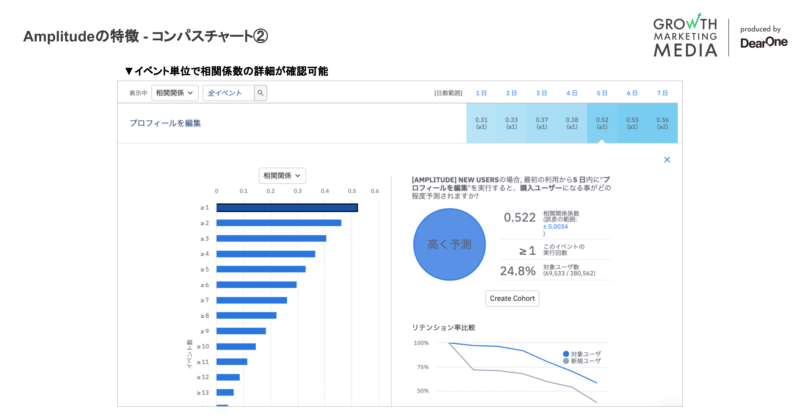This screenshot has height=420, width=800.
Task: Click the Growth Marketing Media logo
Action: pos(686,36)
